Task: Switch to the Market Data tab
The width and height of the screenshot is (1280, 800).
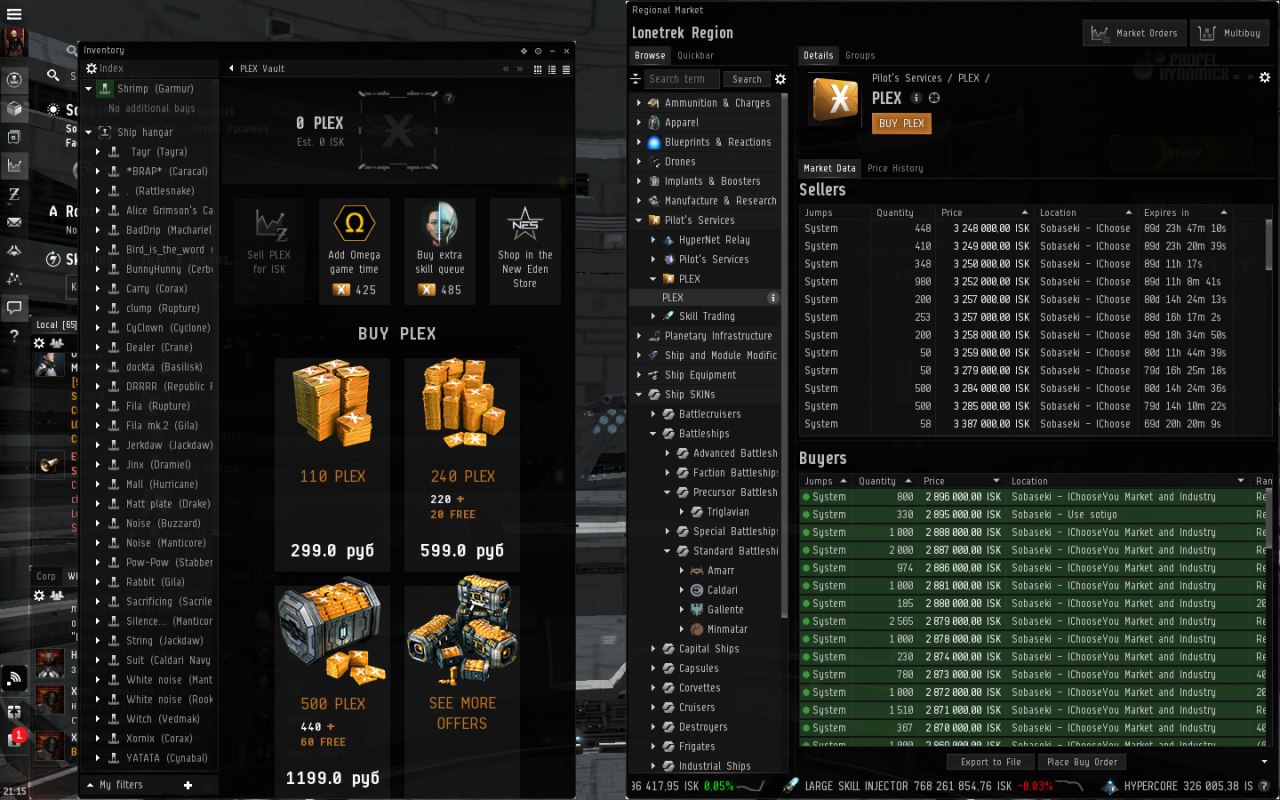Action: 830,168
